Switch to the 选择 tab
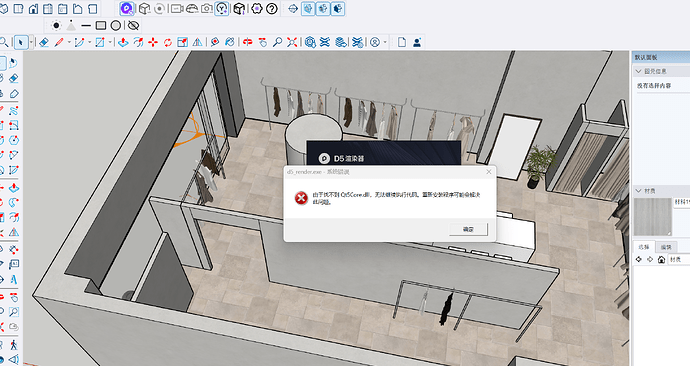This screenshot has height=366, width=690. tap(644, 247)
